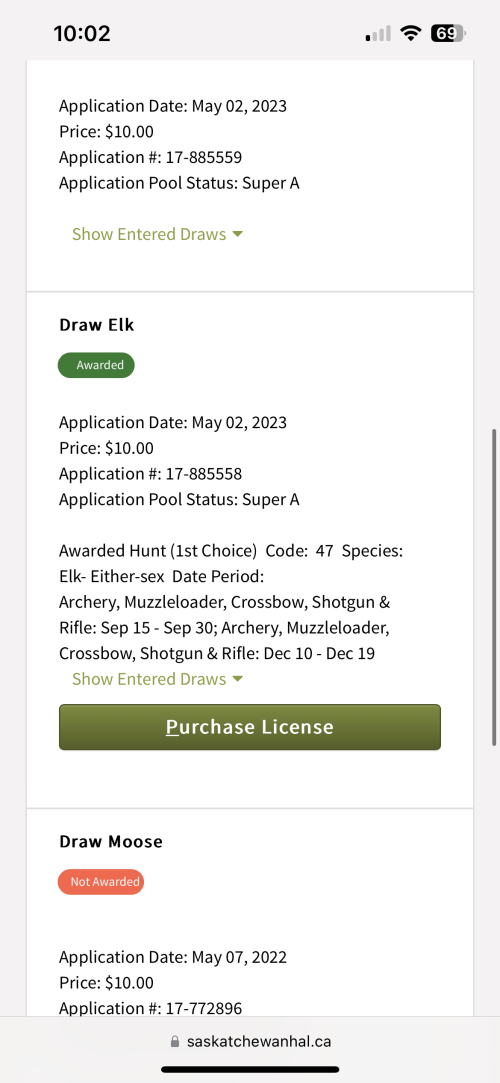500x1083 pixels.
Task: Click the lock icon in the address bar
Action: tap(175, 1042)
